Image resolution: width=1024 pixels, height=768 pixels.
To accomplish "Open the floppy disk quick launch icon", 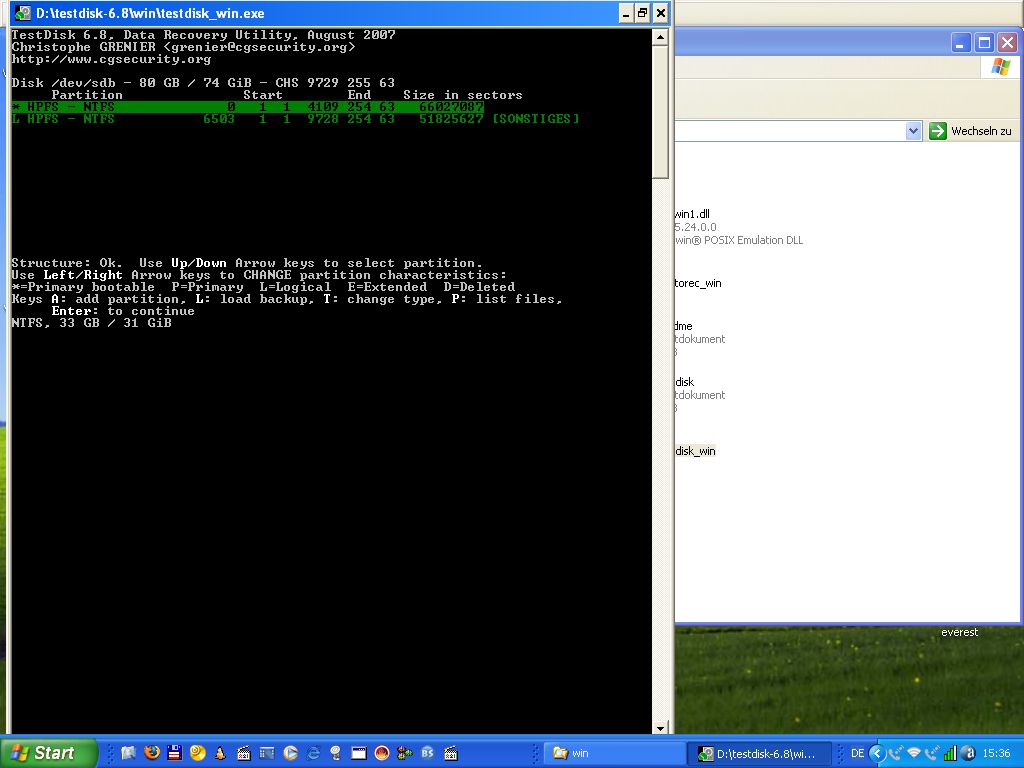I will 174,753.
